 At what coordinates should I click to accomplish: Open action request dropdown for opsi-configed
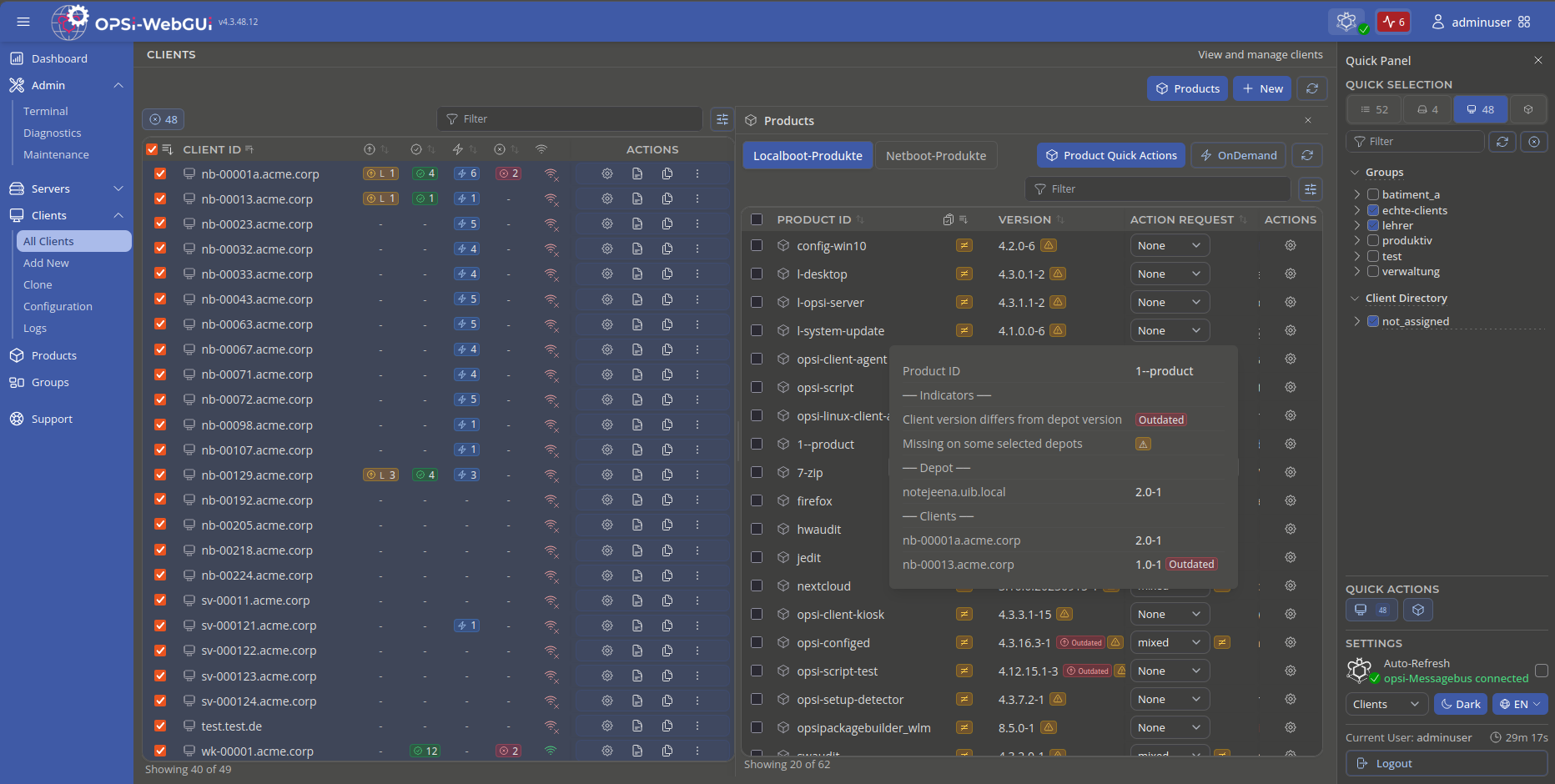[1170, 642]
